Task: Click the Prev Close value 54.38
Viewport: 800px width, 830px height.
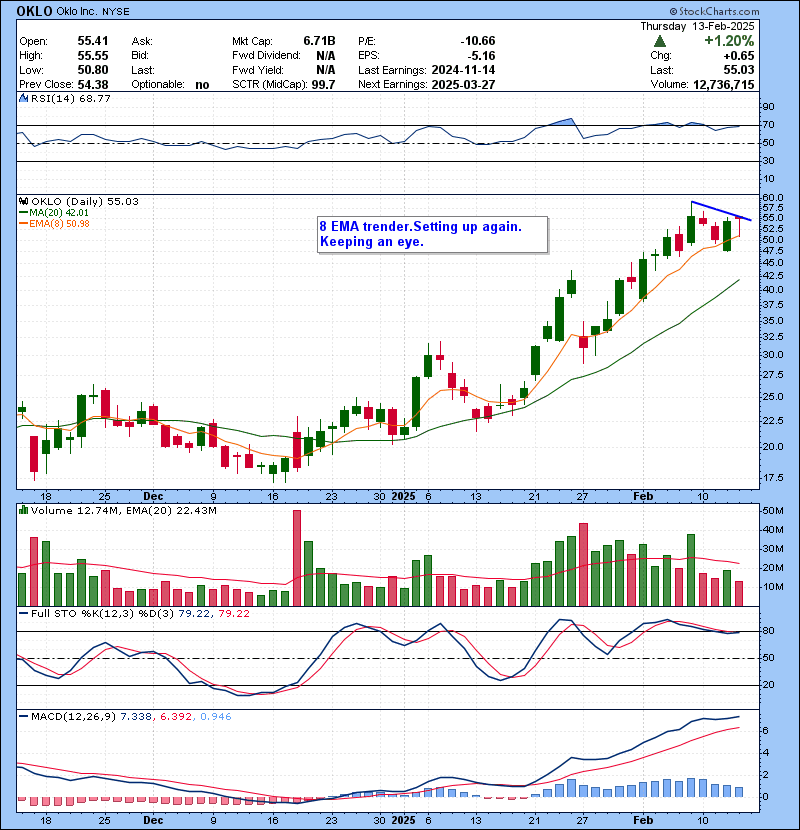Action: click(93, 84)
